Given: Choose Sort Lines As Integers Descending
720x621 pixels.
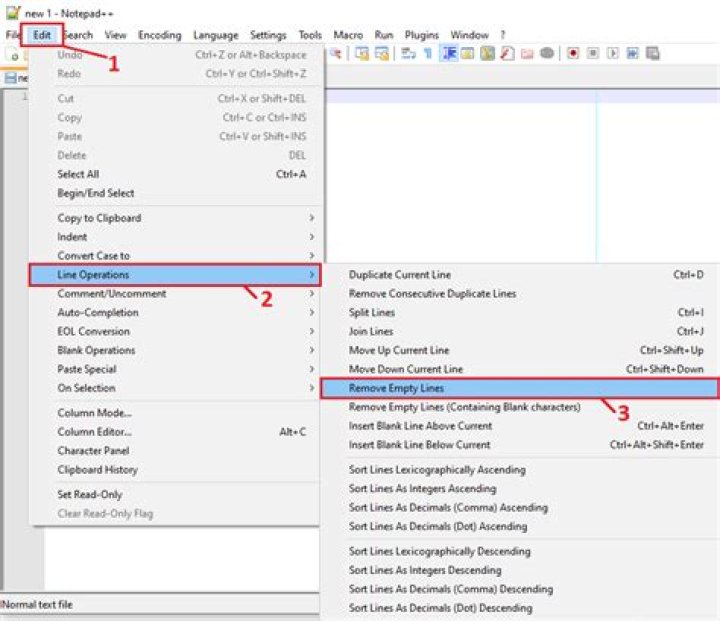Looking at the screenshot, I should (520, 570).
